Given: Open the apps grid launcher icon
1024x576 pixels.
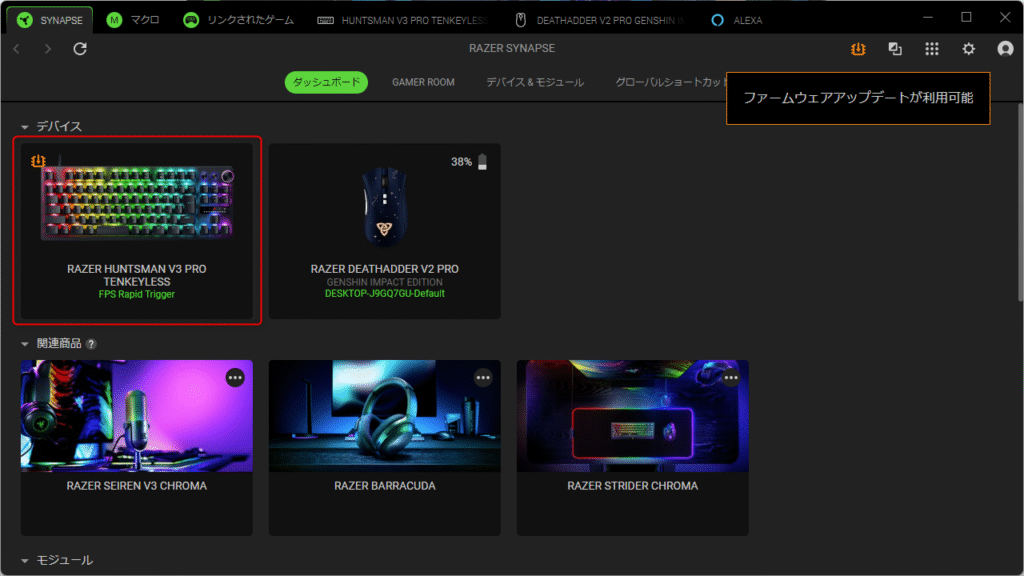Looking at the screenshot, I should [931, 49].
